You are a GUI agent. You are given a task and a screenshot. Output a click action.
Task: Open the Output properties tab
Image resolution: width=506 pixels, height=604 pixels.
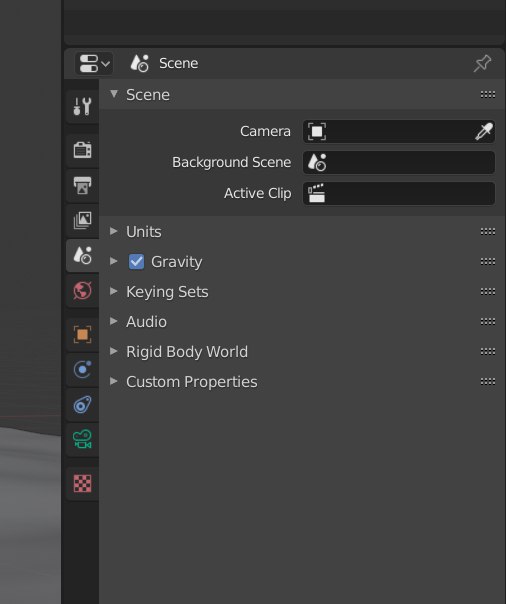point(82,186)
